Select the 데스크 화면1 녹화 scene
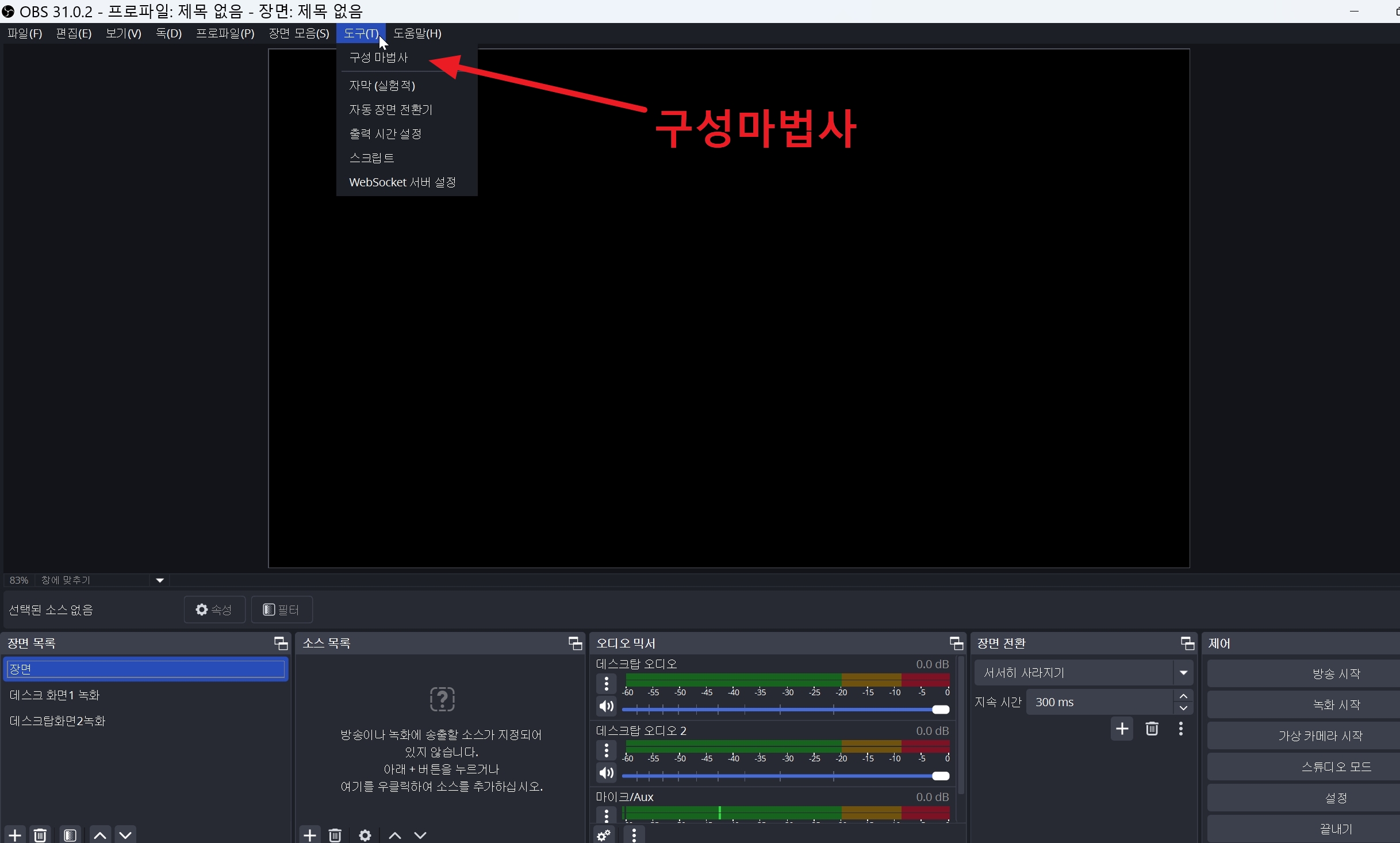Image resolution: width=1400 pixels, height=843 pixels. click(x=53, y=694)
